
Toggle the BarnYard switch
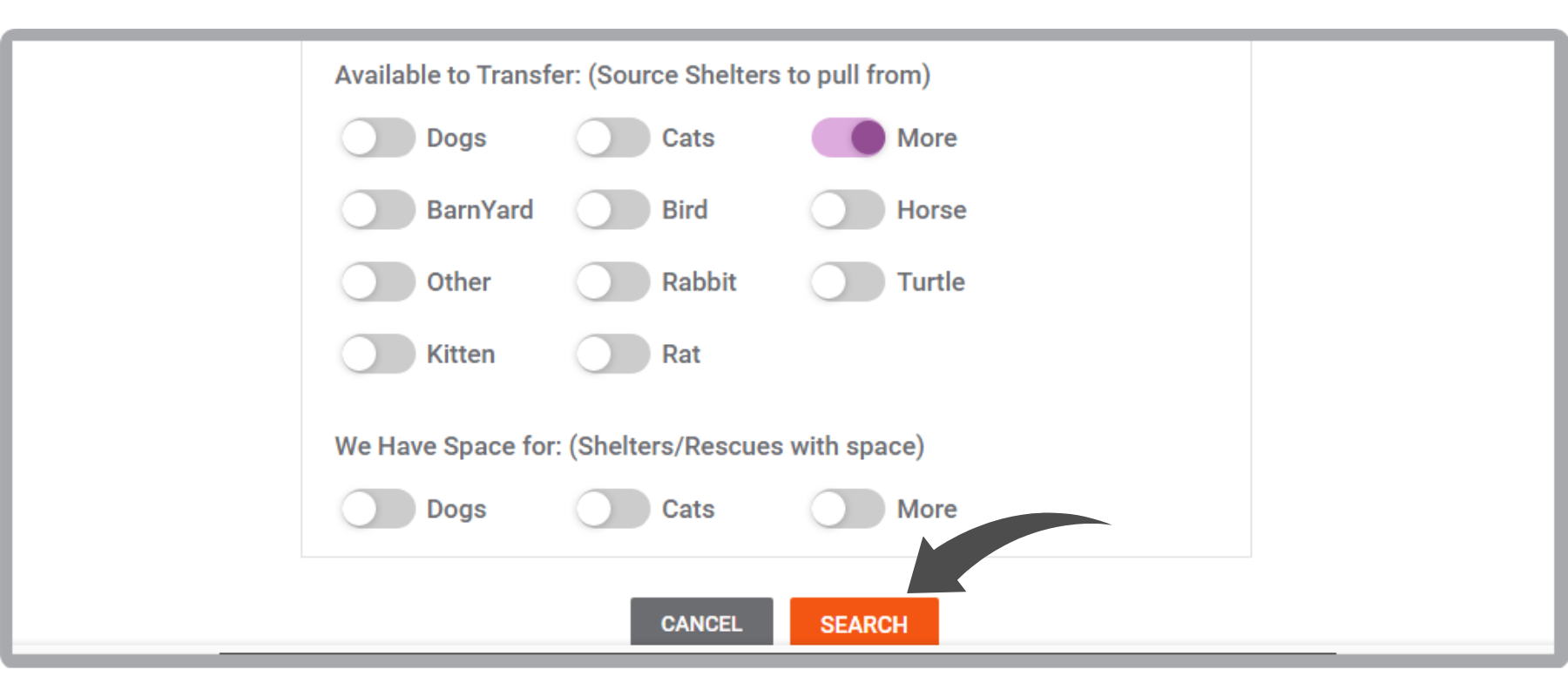pyautogui.click(x=377, y=210)
